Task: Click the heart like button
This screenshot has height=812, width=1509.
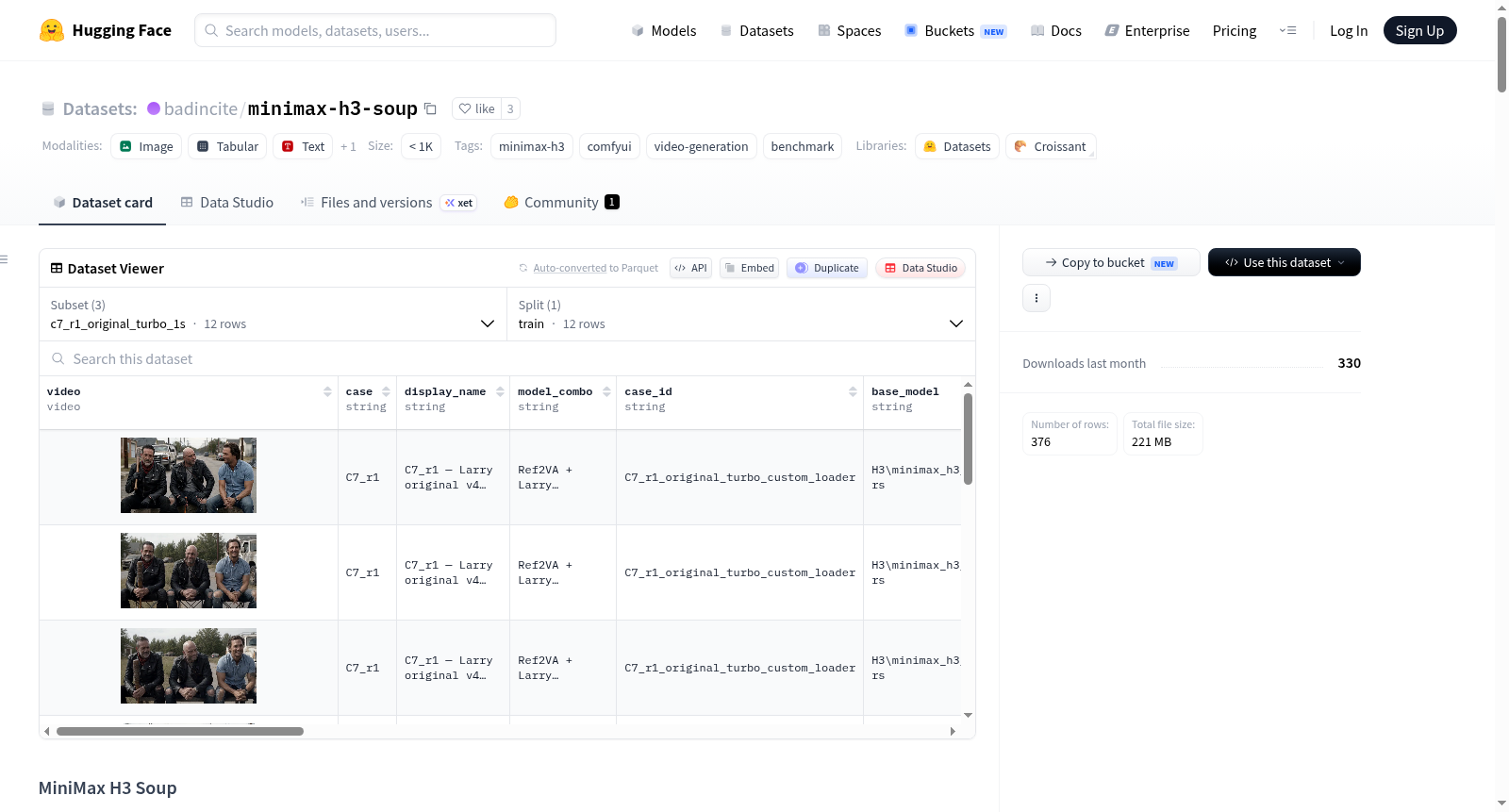Action: click(x=476, y=108)
